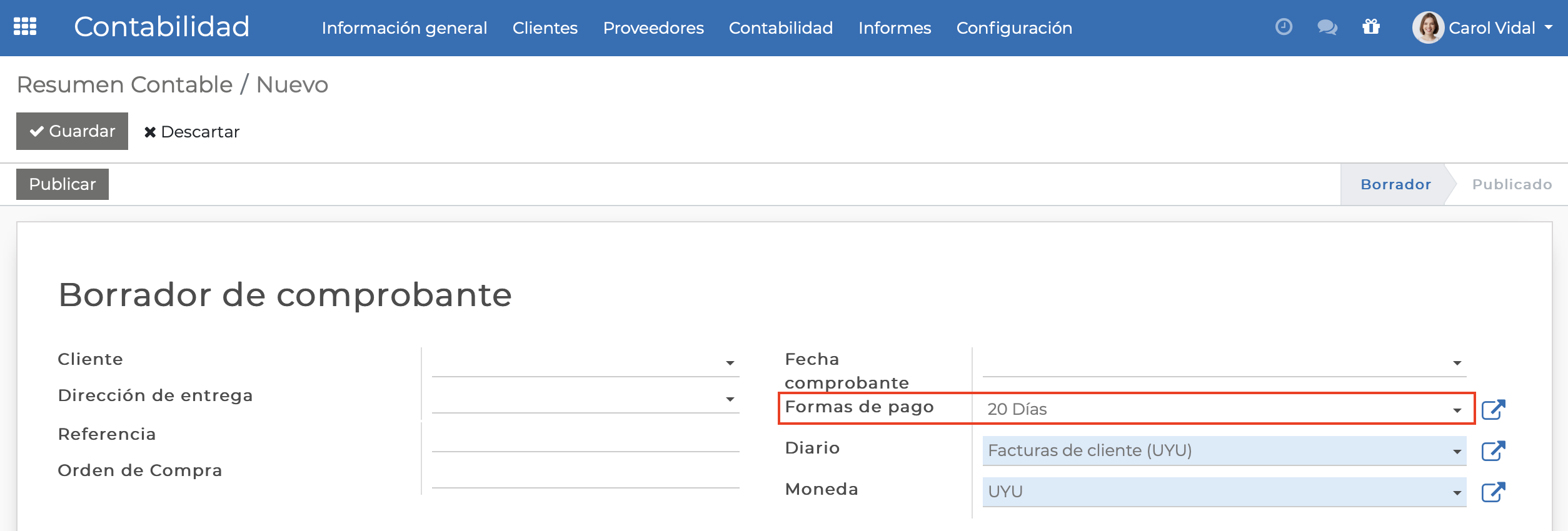Screen dimensions: 1568x531
Task: Save the record with Guardar
Action: click(x=72, y=131)
